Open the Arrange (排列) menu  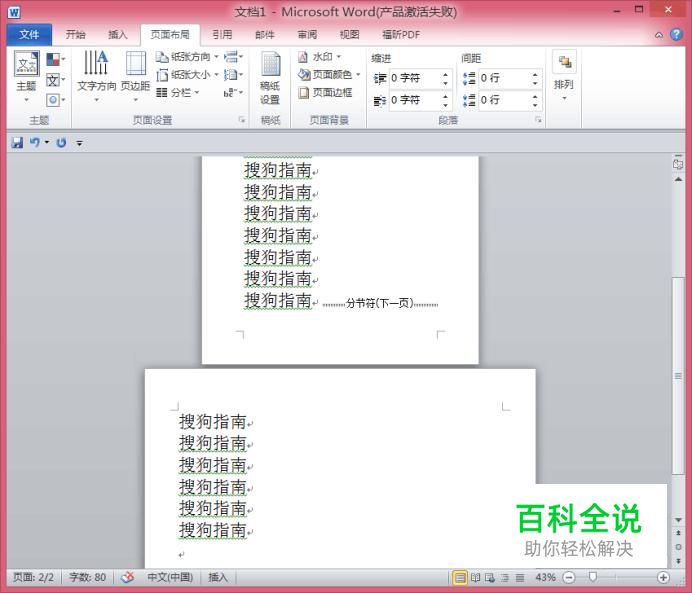pyautogui.click(x=564, y=77)
